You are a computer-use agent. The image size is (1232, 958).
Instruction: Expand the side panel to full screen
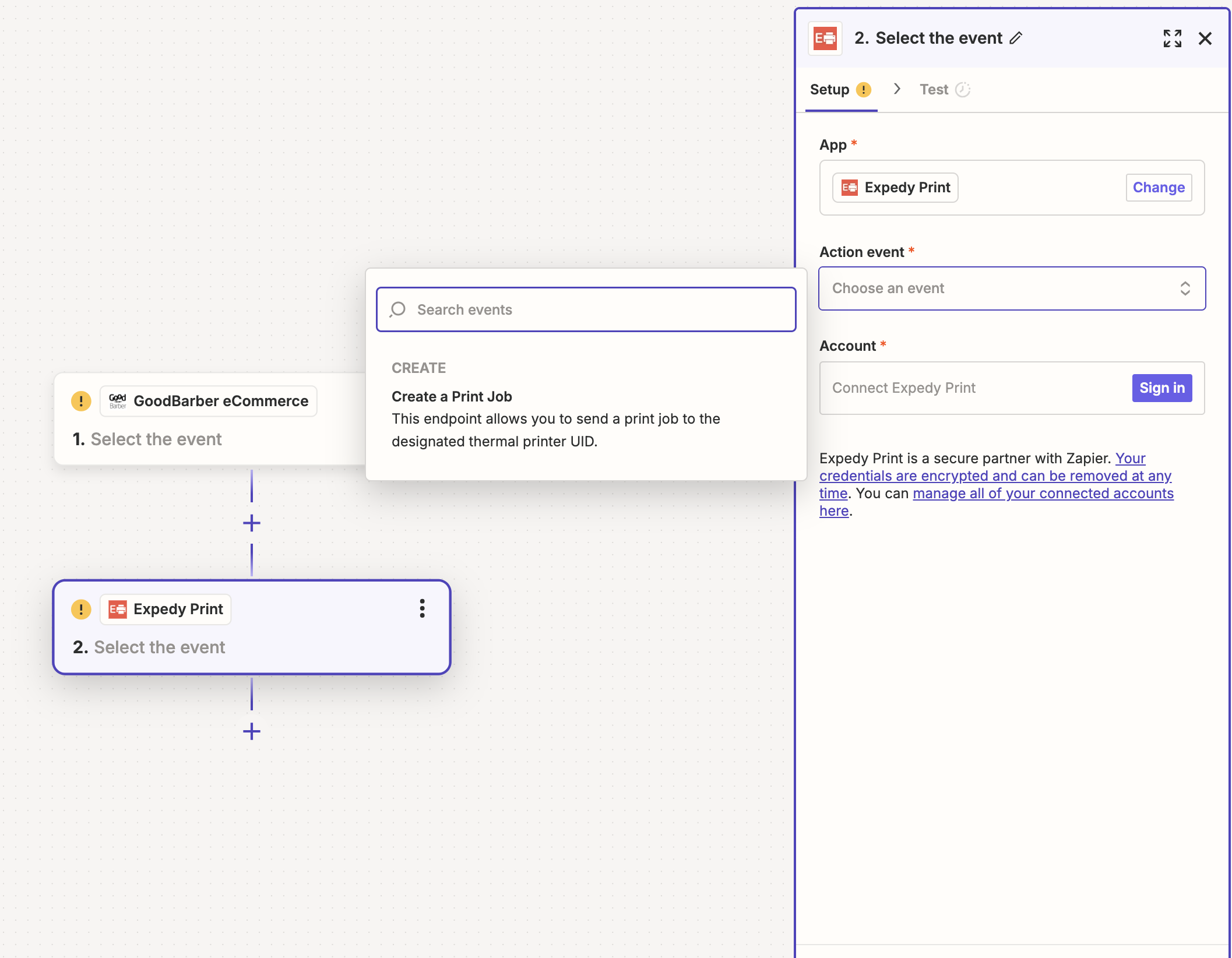click(1172, 38)
